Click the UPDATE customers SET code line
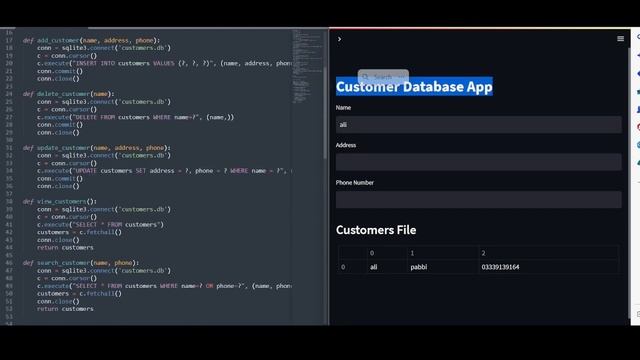 (164, 171)
